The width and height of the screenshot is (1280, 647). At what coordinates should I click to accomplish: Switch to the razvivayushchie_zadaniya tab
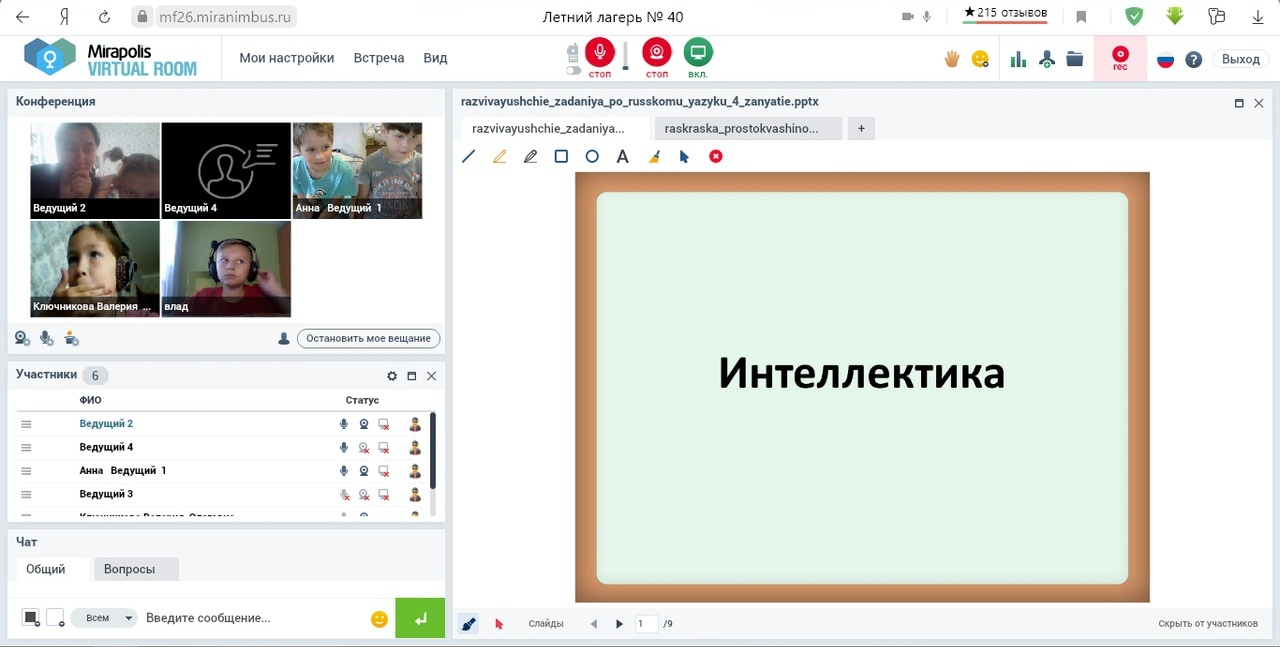(x=555, y=128)
